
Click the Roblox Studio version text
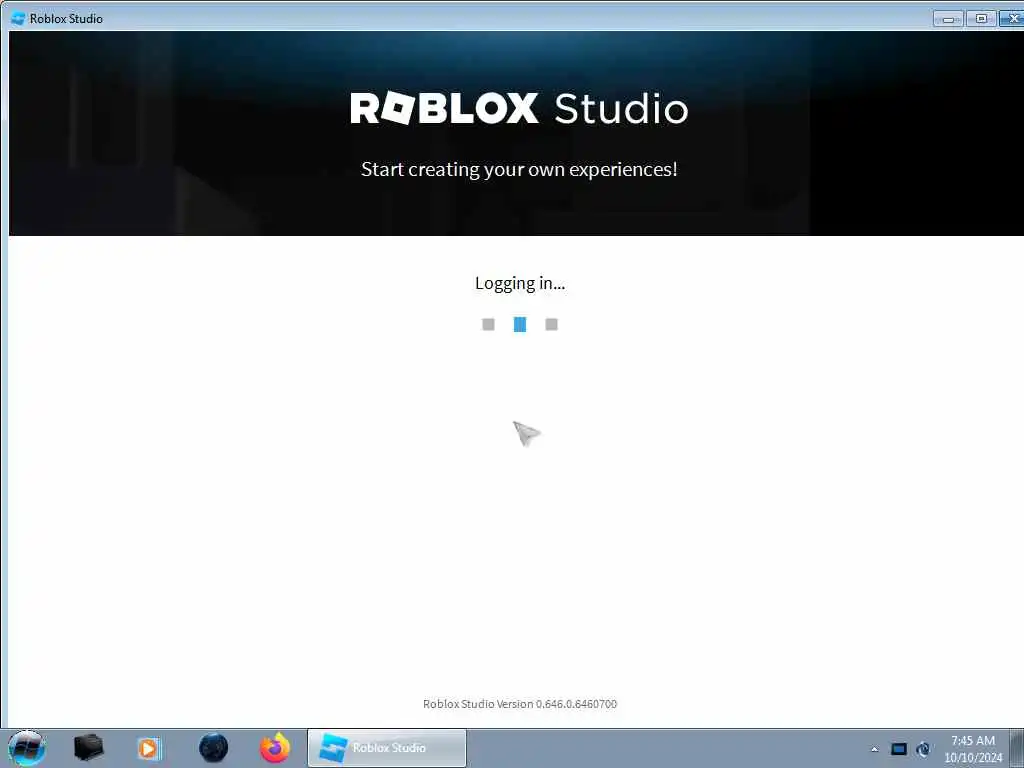[x=520, y=704]
